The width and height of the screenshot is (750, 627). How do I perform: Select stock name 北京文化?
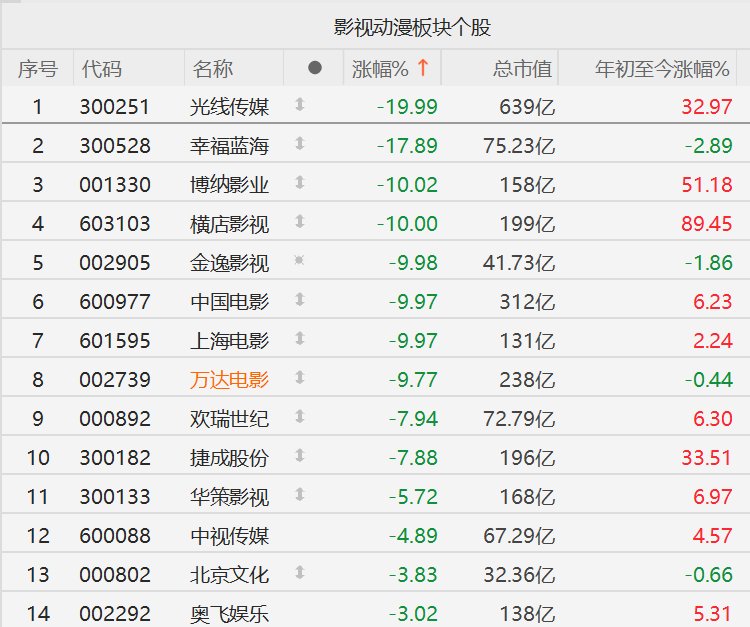coord(230,575)
